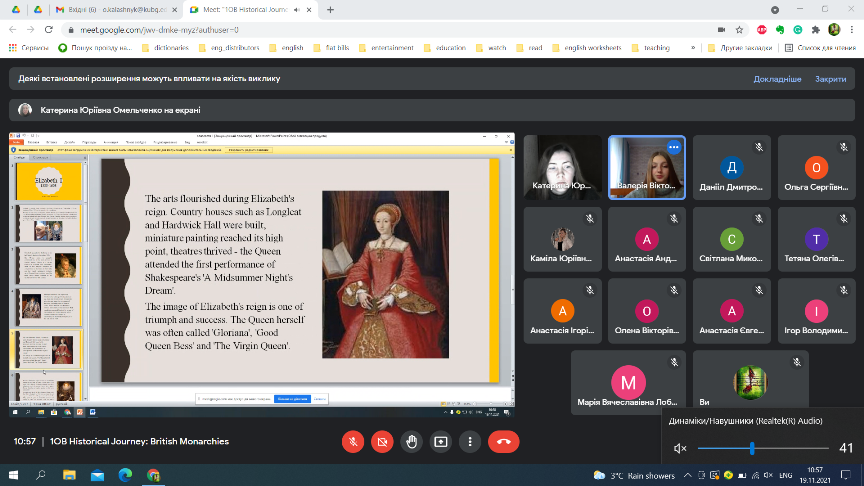Reload the Meet page
864x486 pixels.
pos(49,29)
